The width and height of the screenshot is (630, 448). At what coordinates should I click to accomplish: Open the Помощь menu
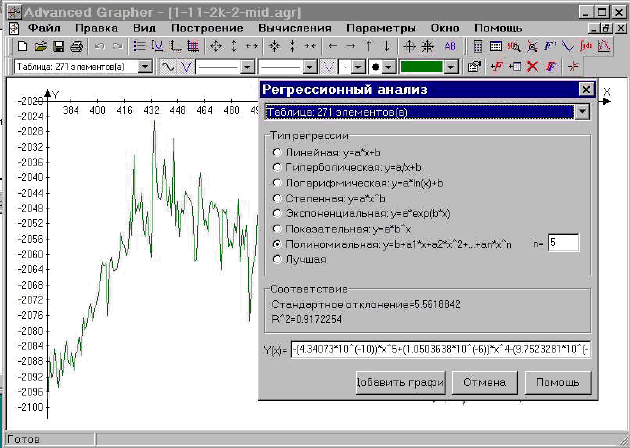point(498,28)
